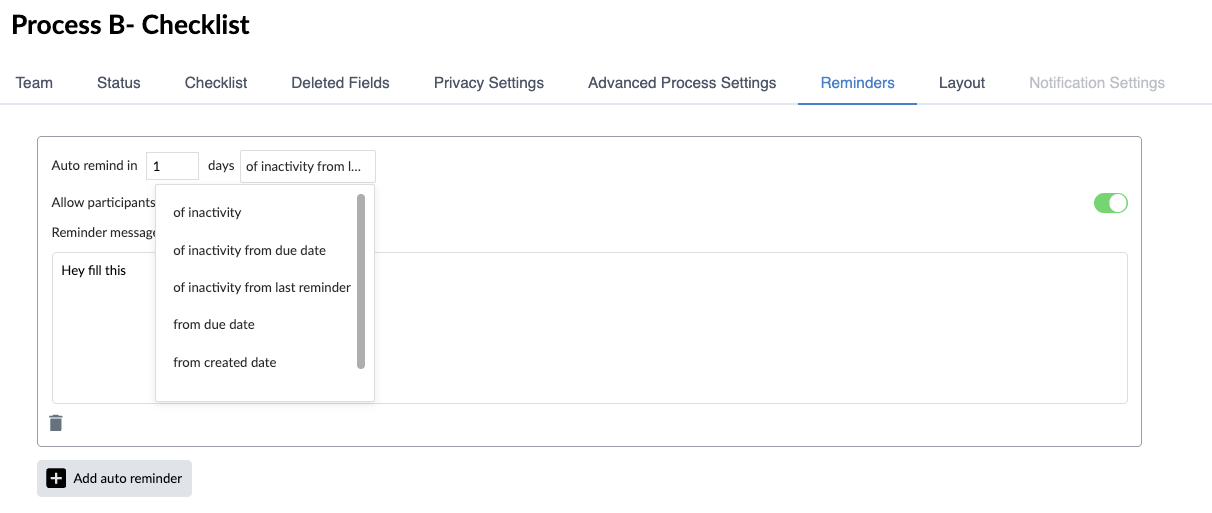
Task: Click the plus icon for adding reminder
Action: tap(57, 478)
